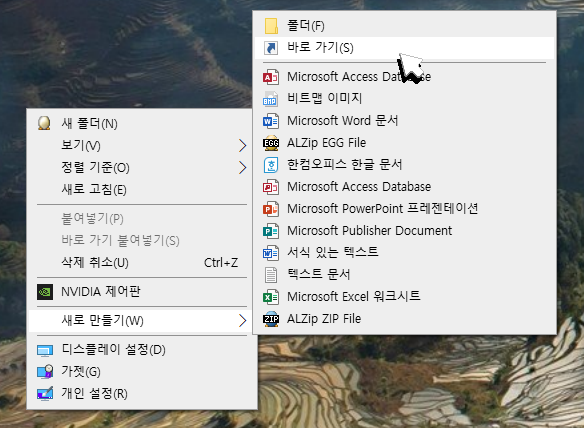The width and height of the screenshot is (584, 428).
Task: Click the plain text icon beside 텍스트 문서
Action: [x=271, y=275]
